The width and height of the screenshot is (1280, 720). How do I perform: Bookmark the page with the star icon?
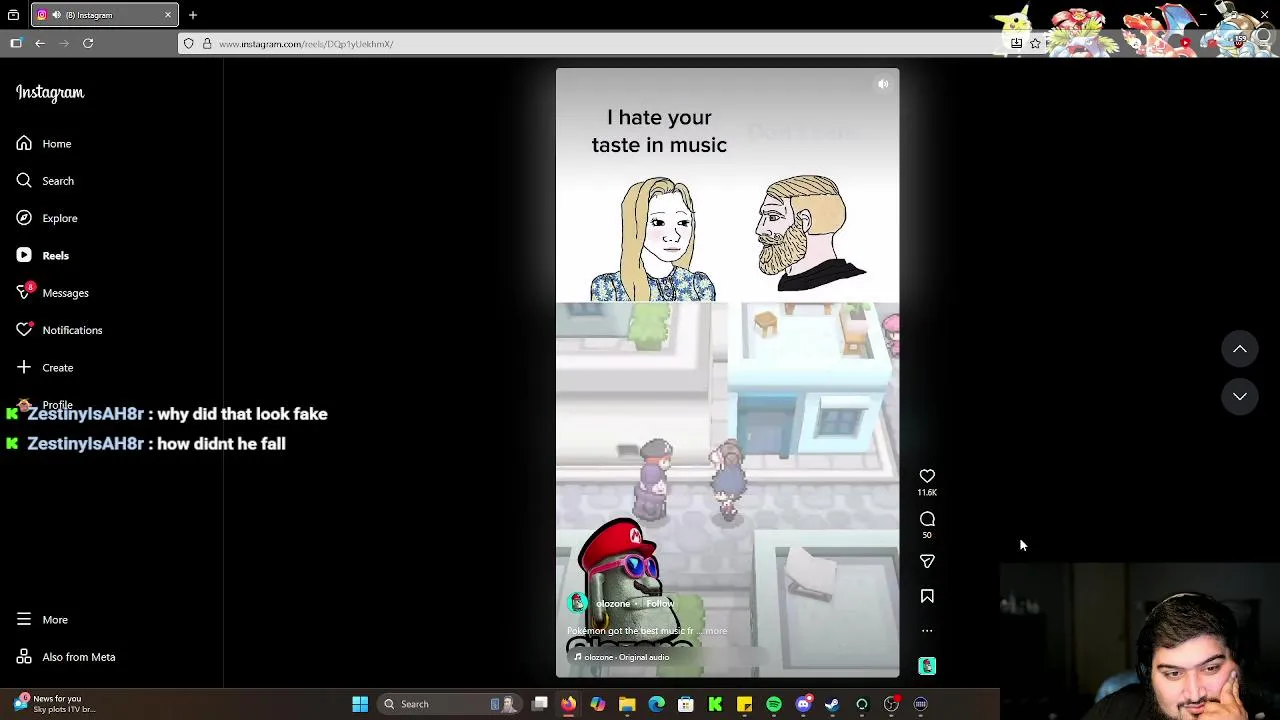click(1035, 44)
